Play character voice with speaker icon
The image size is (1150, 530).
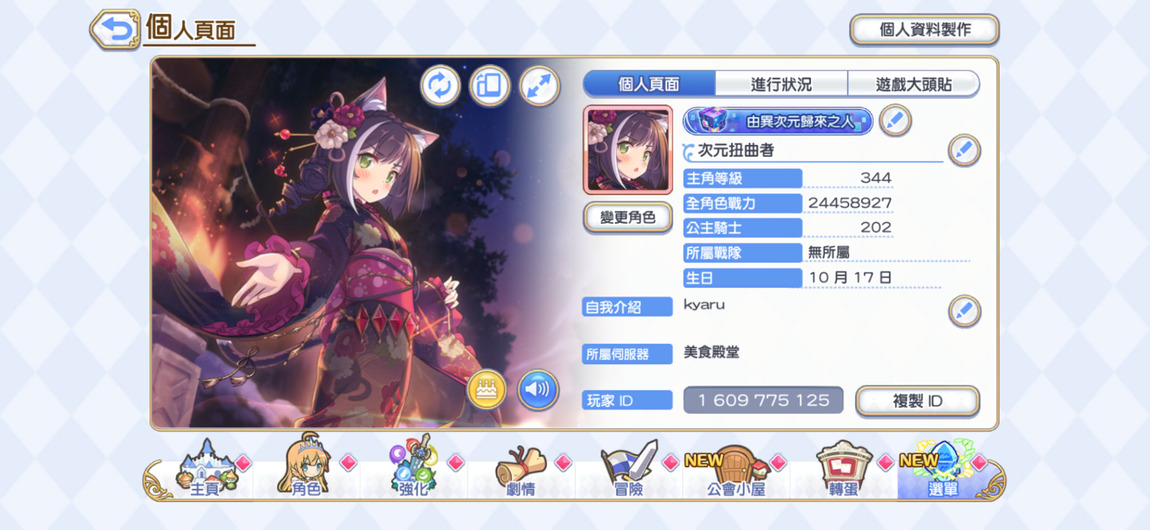tap(538, 389)
